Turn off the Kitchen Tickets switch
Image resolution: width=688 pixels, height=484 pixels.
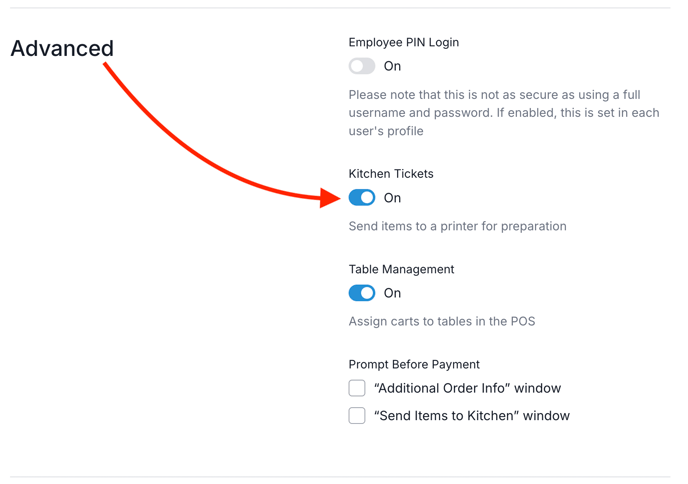362,198
